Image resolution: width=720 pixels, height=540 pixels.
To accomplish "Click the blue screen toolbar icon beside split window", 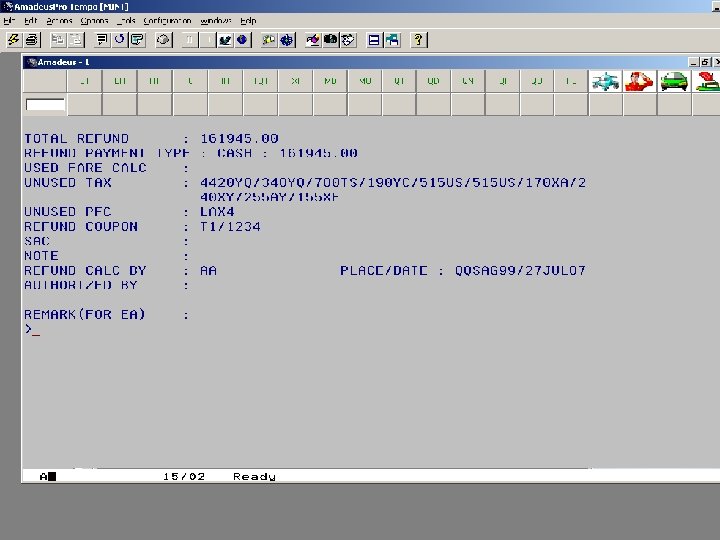I will point(392,40).
